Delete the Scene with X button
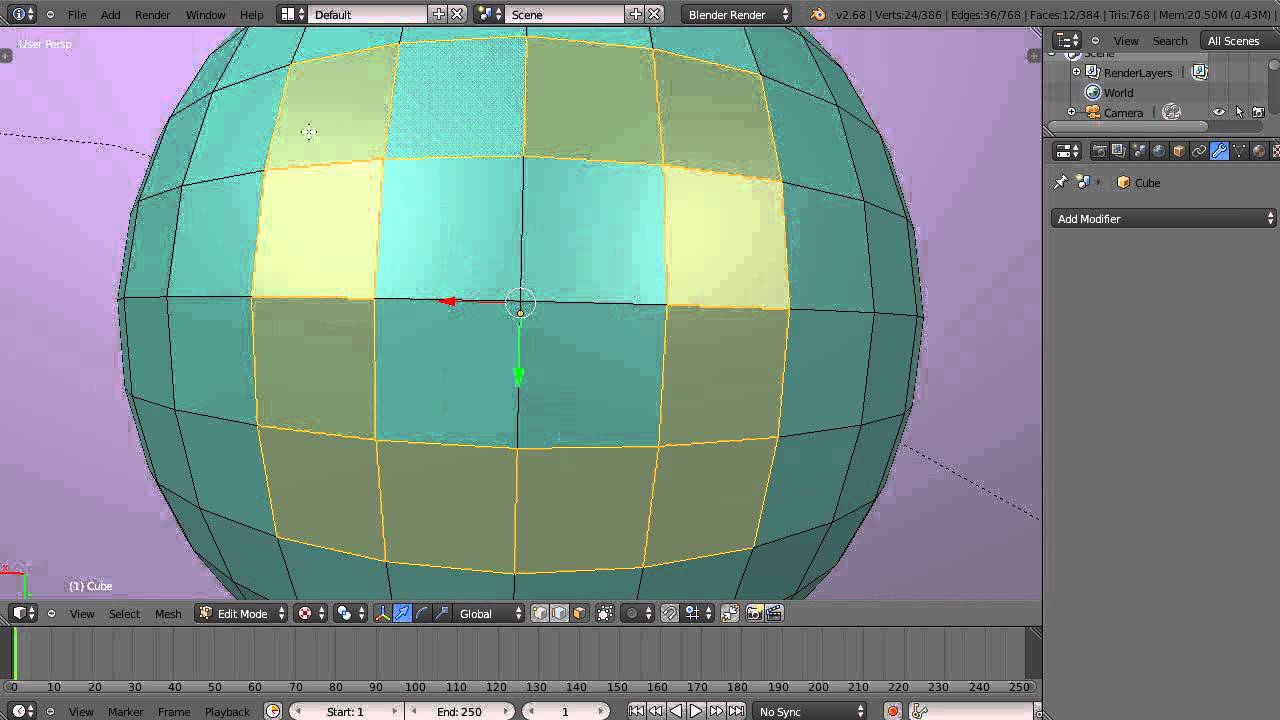 pyautogui.click(x=654, y=14)
